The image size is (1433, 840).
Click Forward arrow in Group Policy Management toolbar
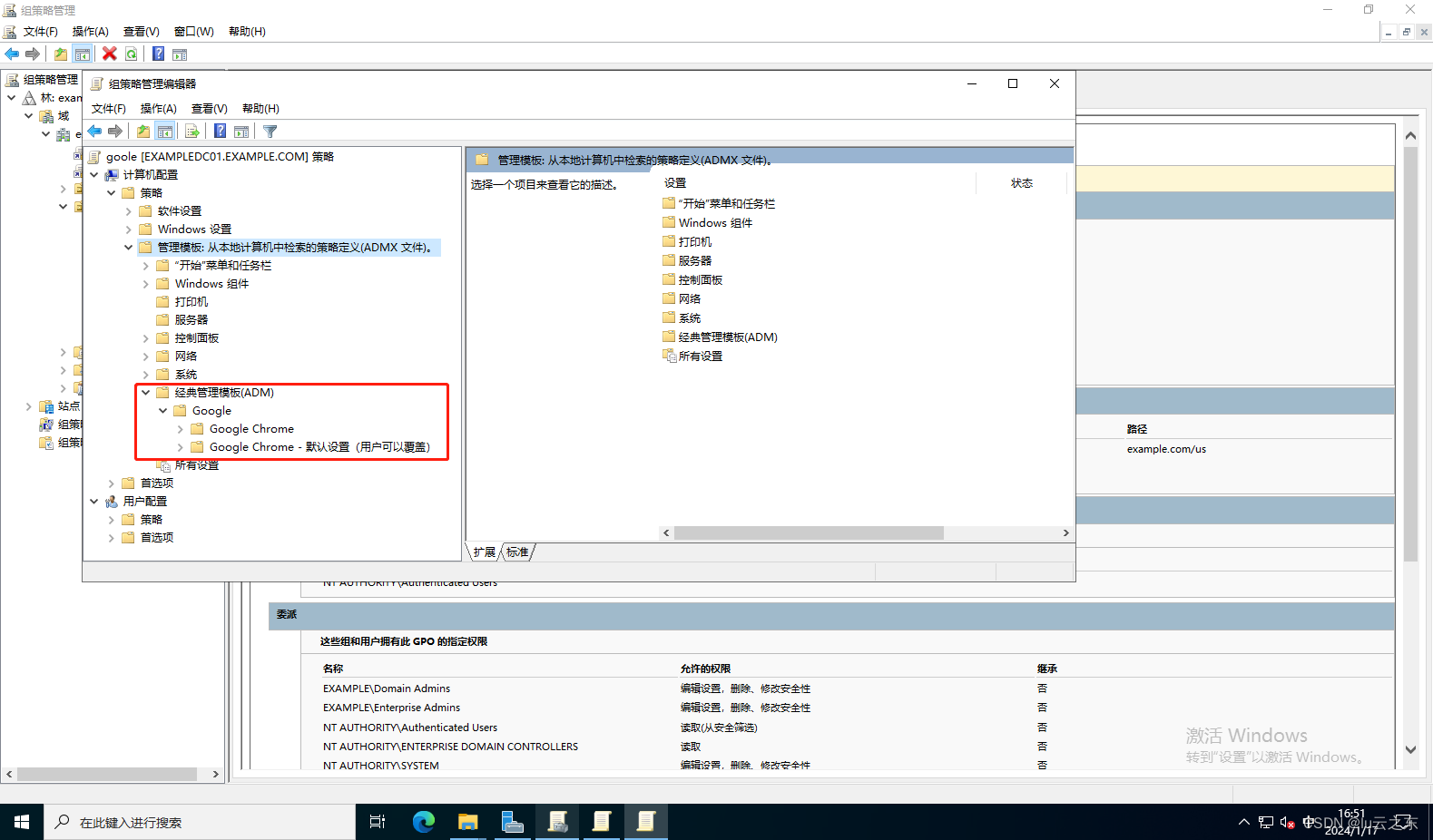click(33, 54)
